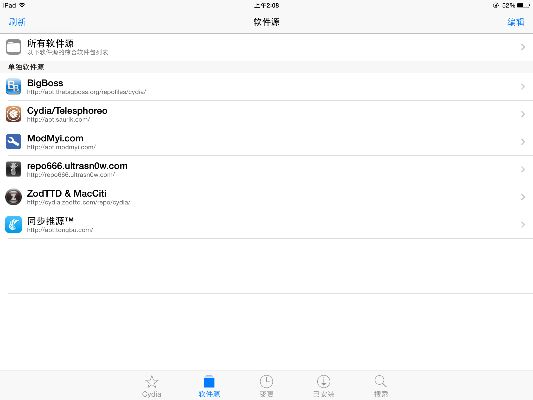Expand 所有软件源 row chevron
Image resolution: width=533 pixels, height=400 pixels.
point(523,47)
